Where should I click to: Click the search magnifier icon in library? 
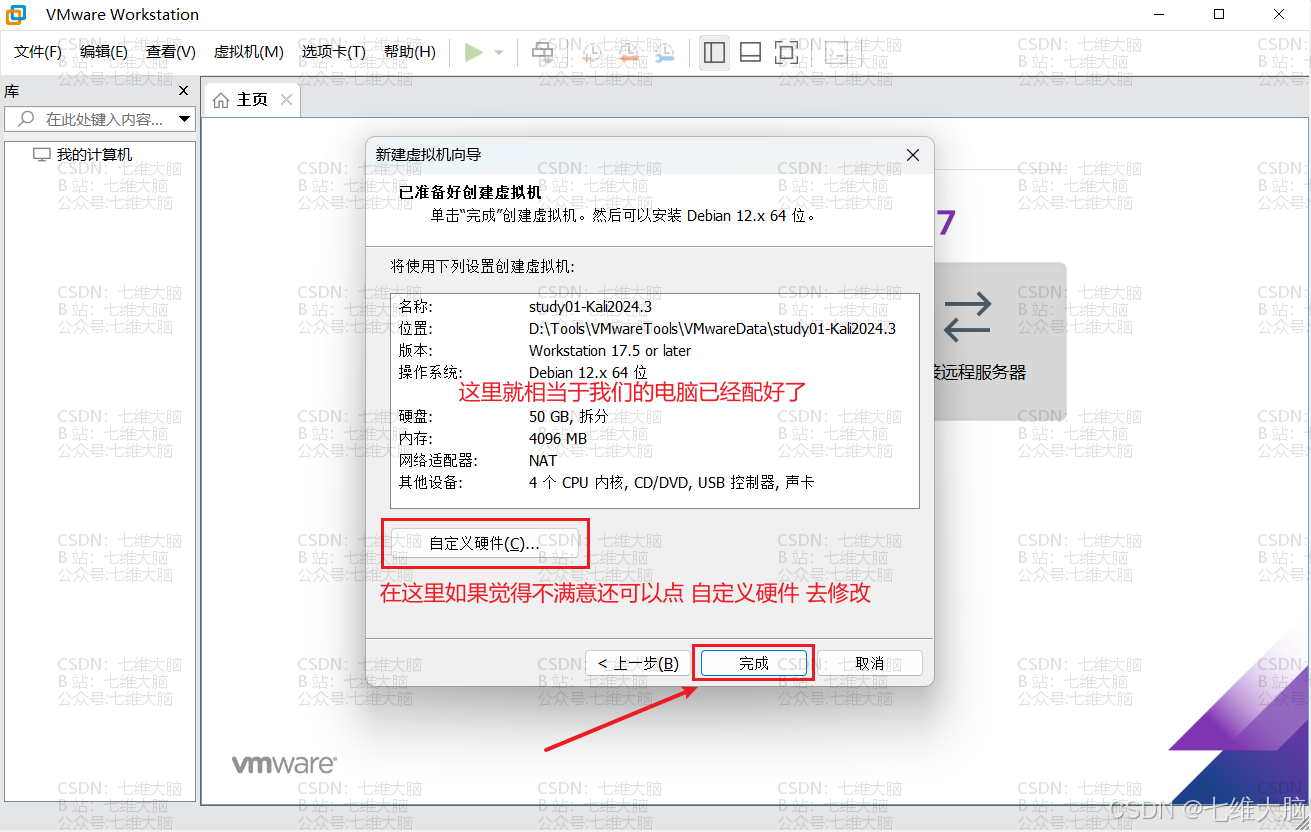coord(27,119)
